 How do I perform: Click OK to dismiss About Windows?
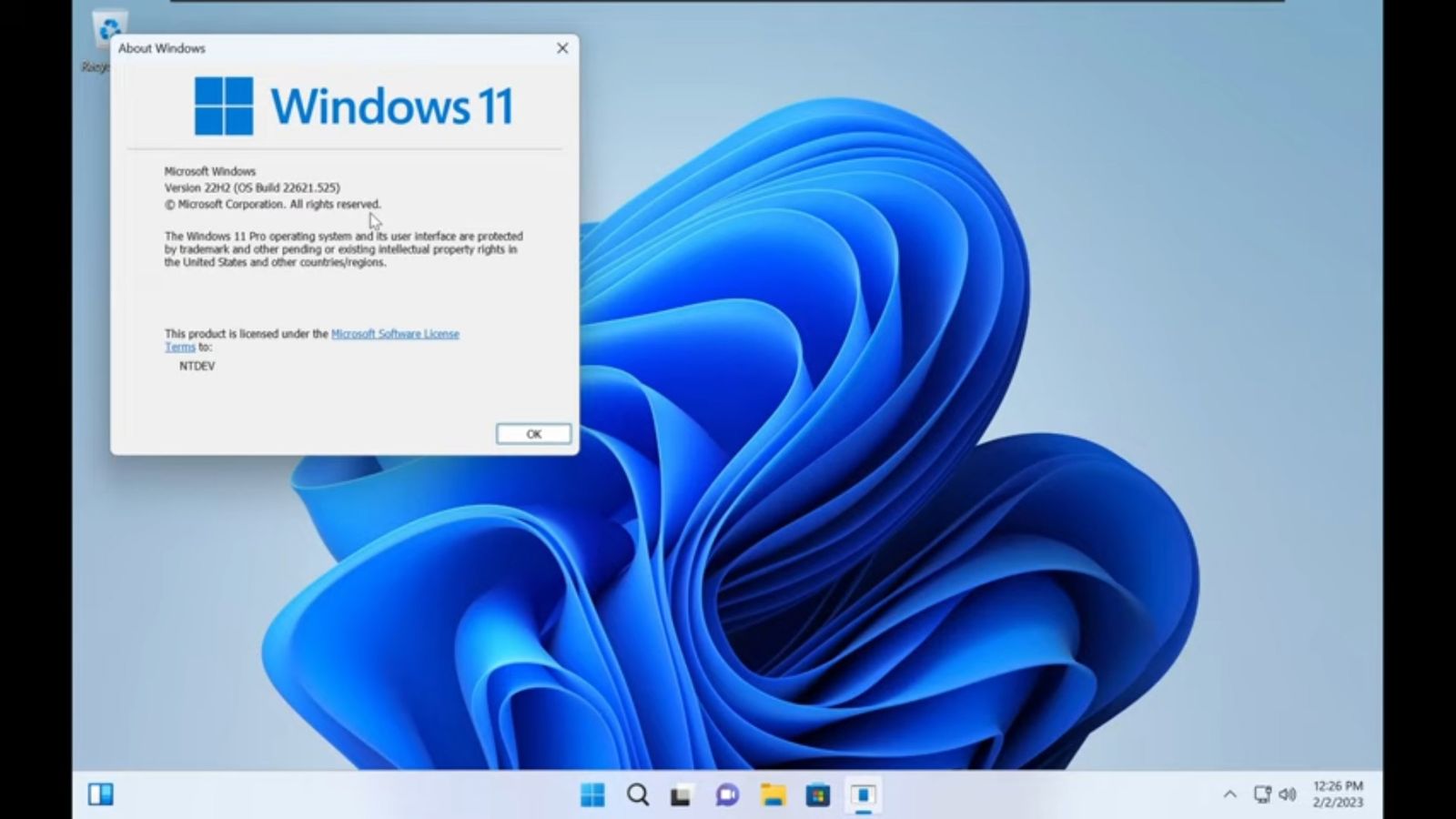[532, 434]
